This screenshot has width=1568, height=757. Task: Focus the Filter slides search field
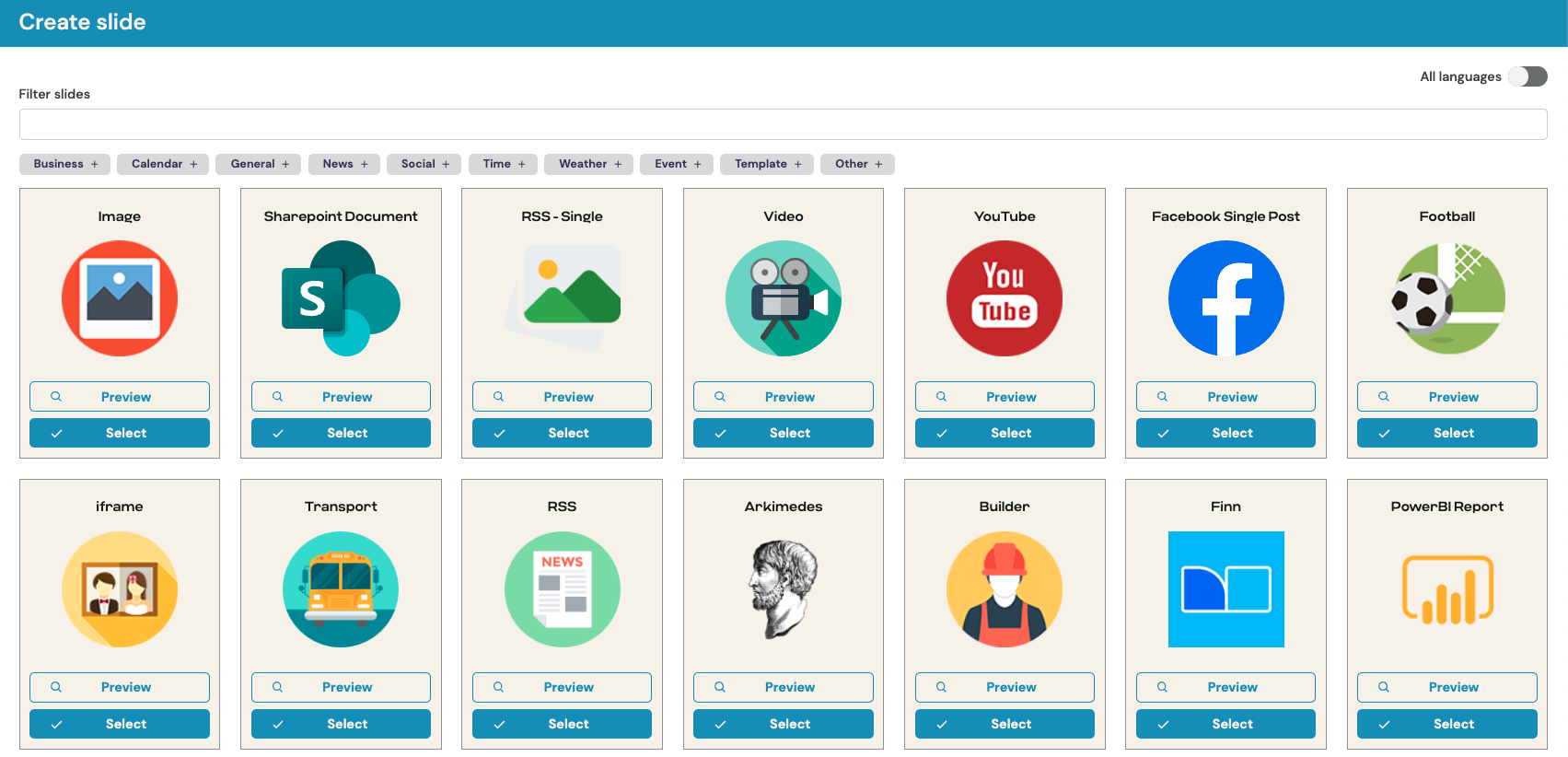tap(783, 124)
